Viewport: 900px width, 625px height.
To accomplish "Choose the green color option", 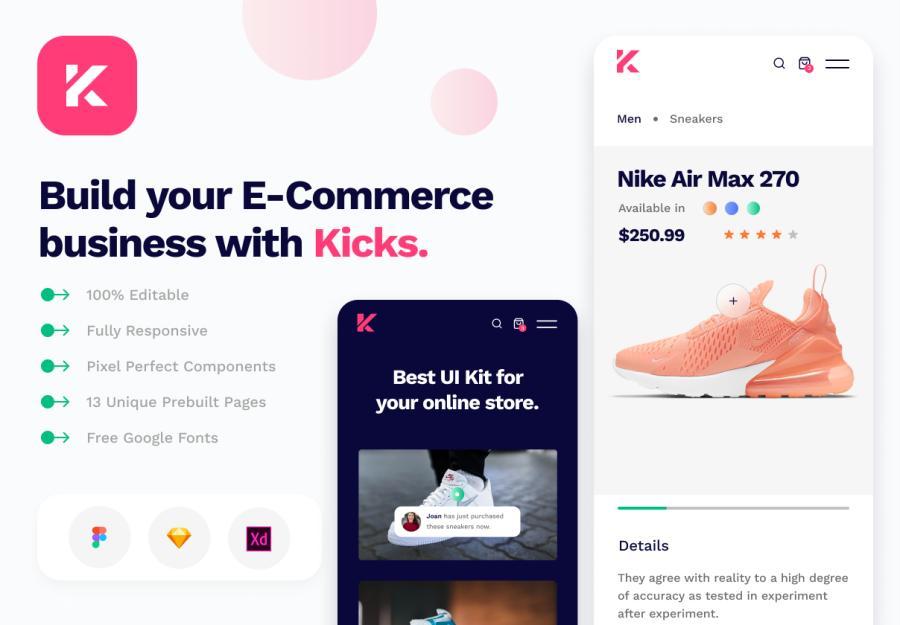I will coord(754,208).
